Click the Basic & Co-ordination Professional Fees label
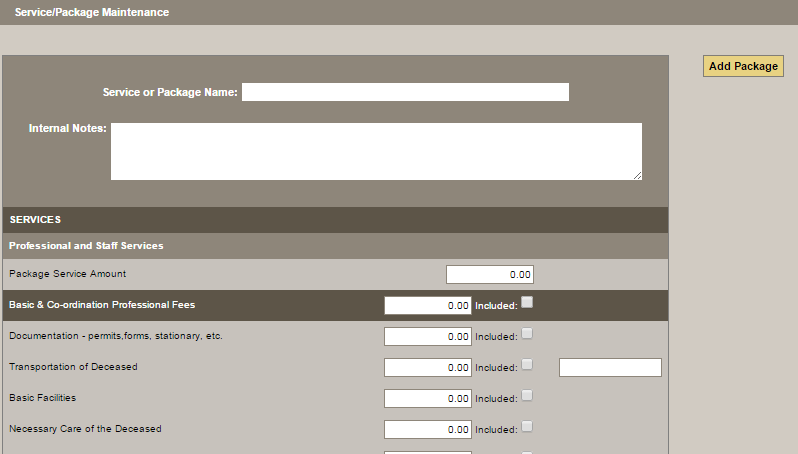 (102, 305)
